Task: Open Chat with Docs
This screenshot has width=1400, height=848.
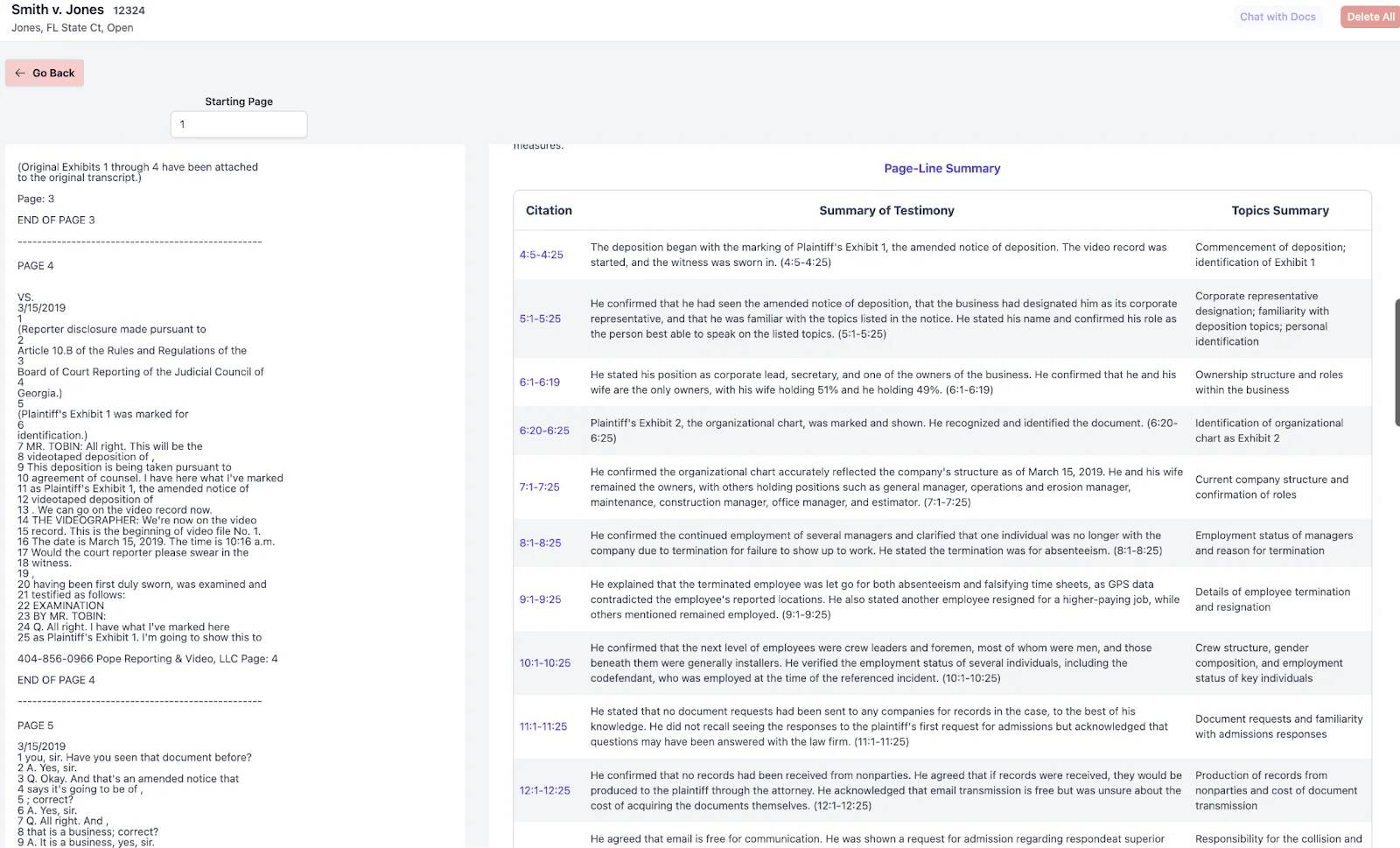Action: click(1277, 17)
